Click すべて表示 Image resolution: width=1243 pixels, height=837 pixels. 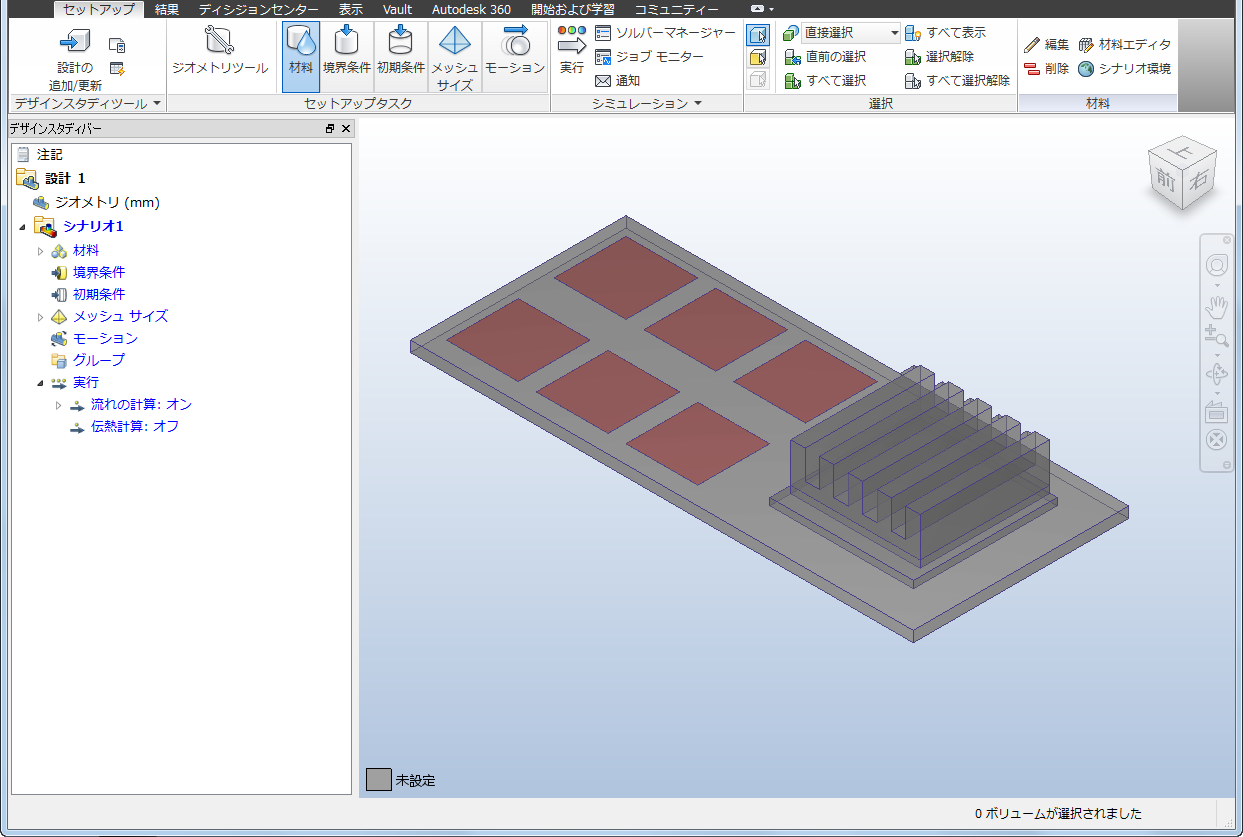coord(945,33)
